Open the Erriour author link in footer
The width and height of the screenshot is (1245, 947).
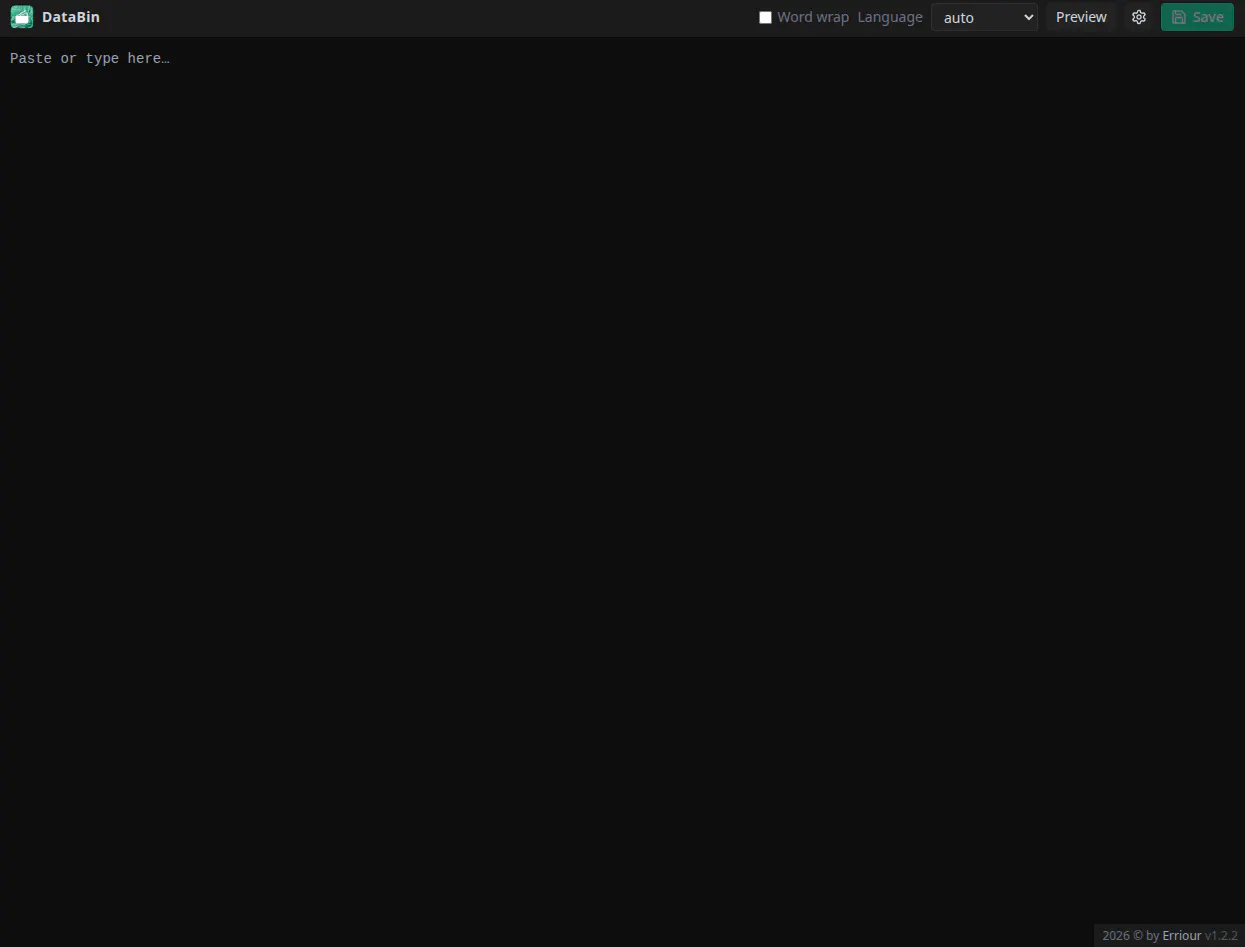1182,936
